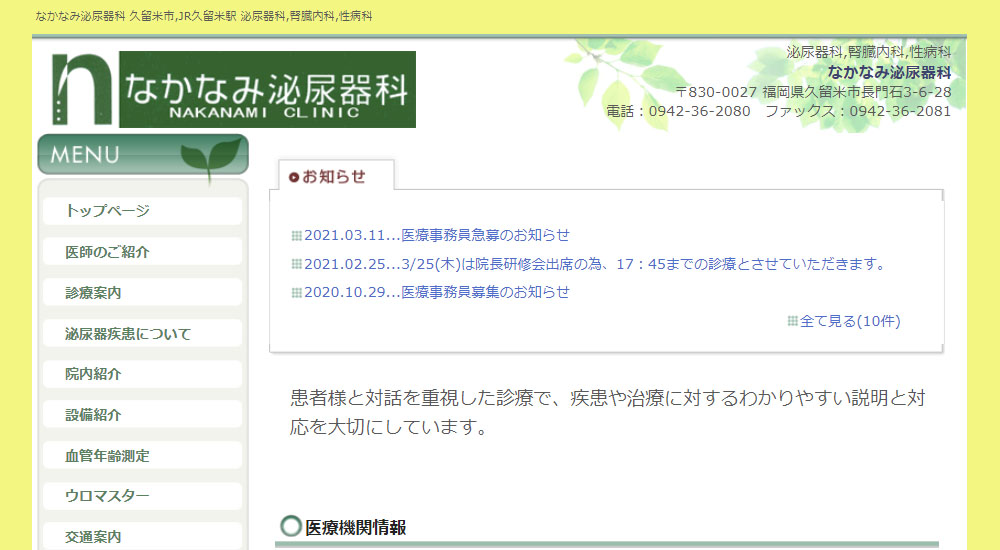Open 泌尿器疾患について in the sidebar
1000x550 pixels.
tap(142, 333)
